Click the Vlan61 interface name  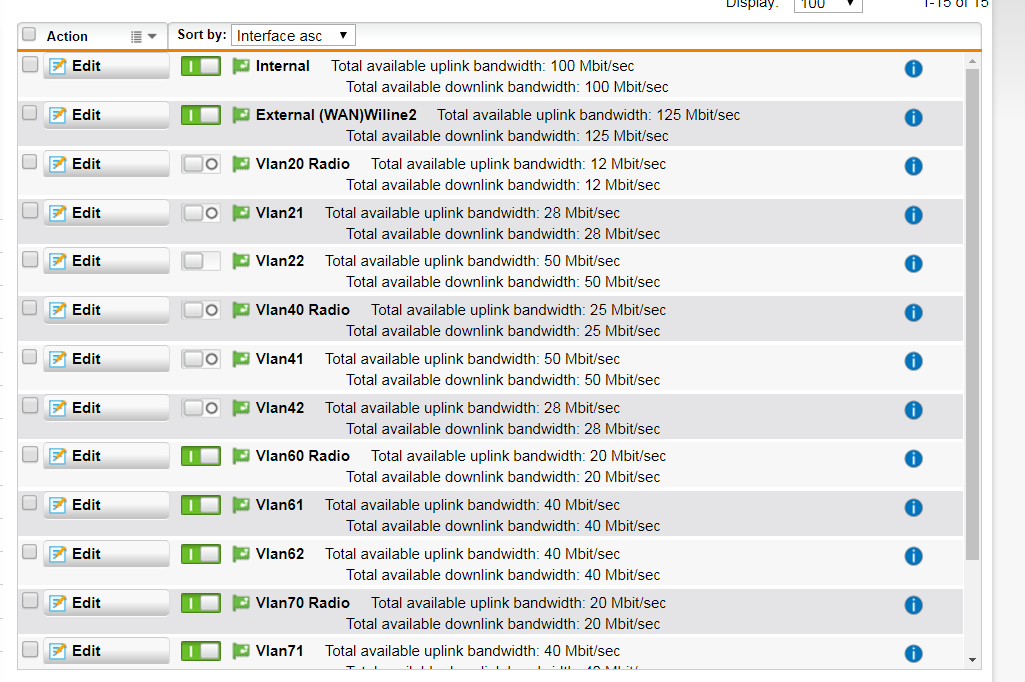click(280, 505)
